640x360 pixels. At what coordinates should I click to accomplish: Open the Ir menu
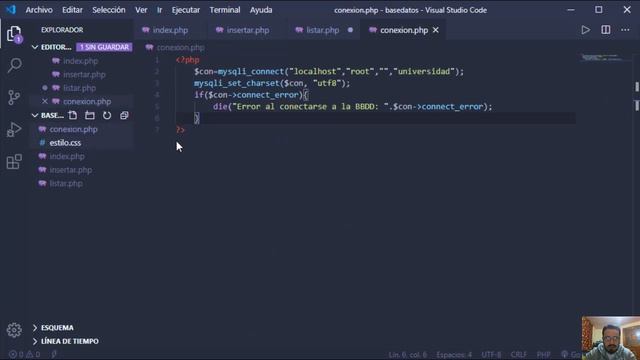160,10
